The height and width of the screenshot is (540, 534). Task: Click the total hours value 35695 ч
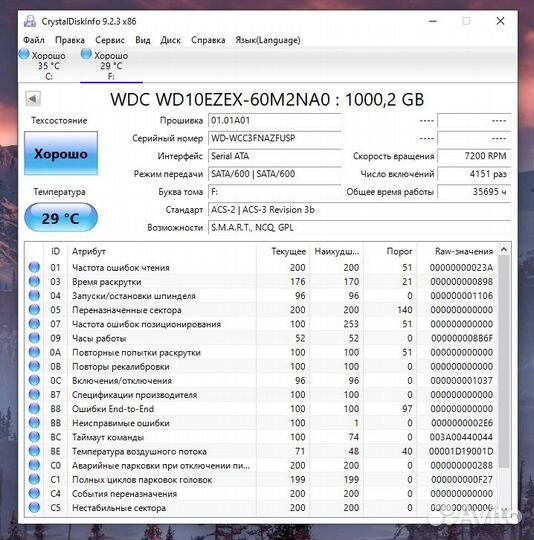pyautogui.click(x=474, y=192)
